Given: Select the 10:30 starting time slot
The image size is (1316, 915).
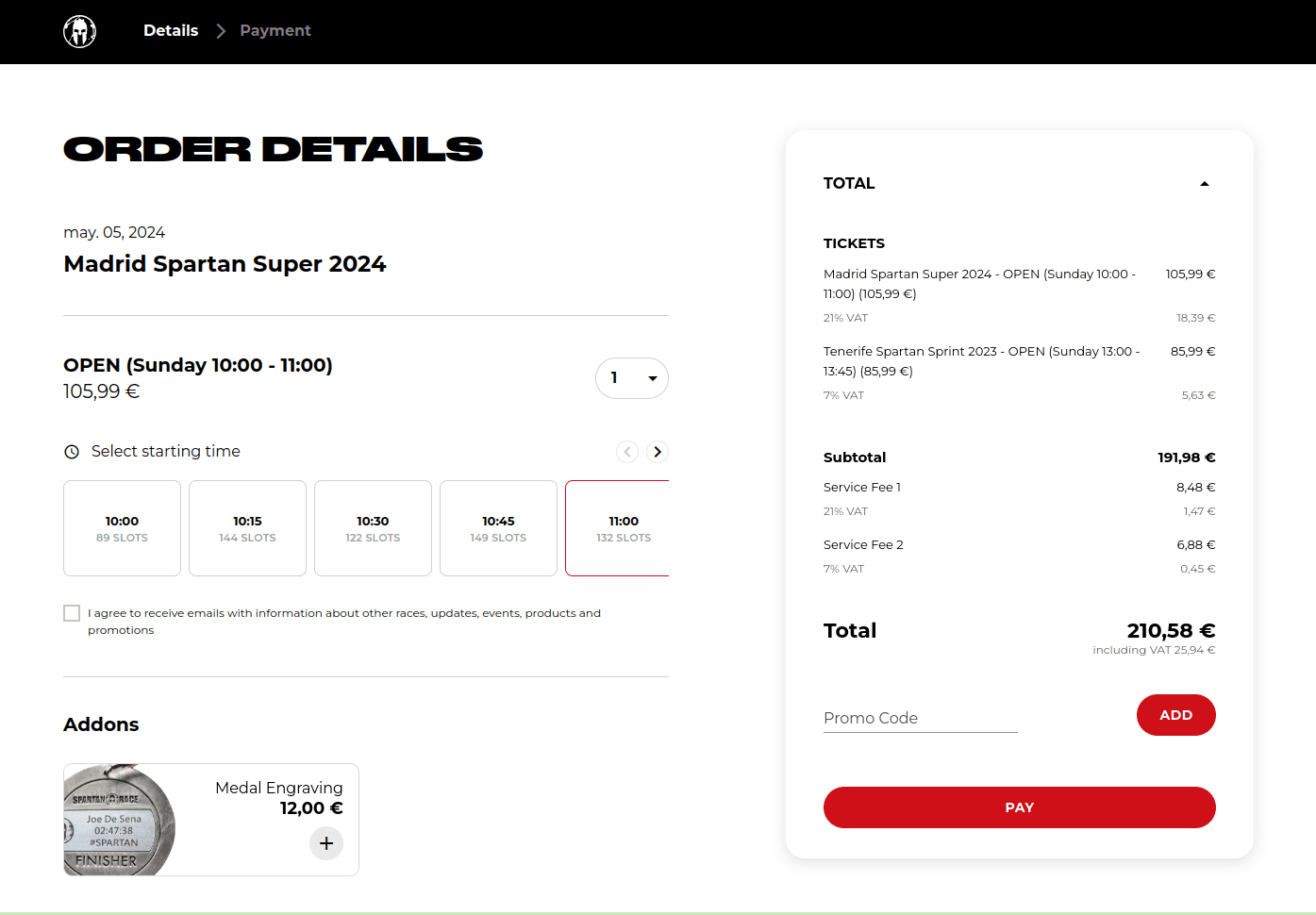Looking at the screenshot, I should (x=373, y=528).
